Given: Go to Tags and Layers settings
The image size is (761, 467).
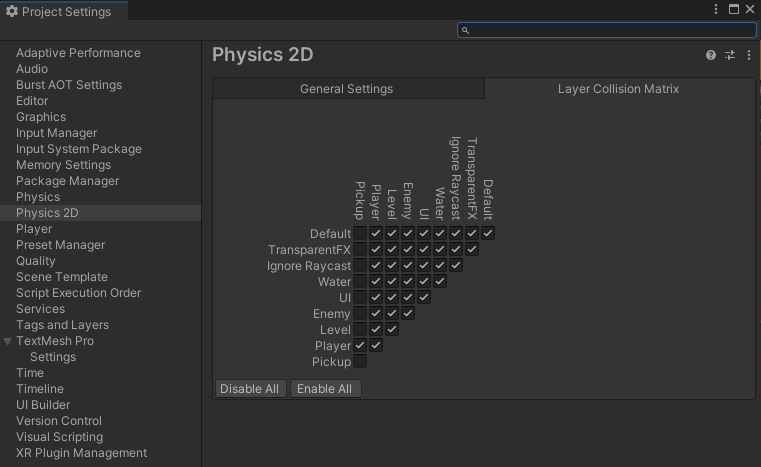Looking at the screenshot, I should point(62,325).
